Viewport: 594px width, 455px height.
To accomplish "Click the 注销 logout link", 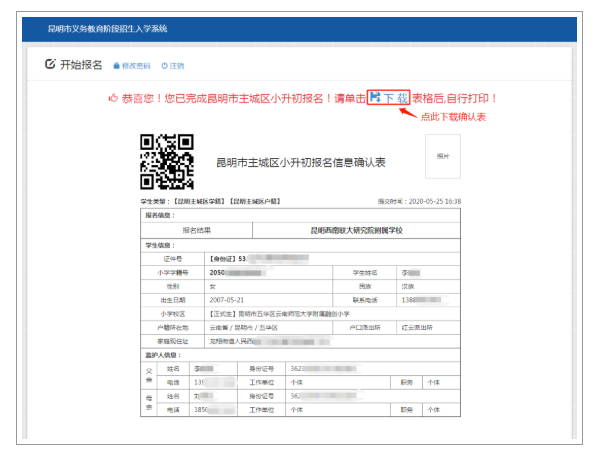I will pyautogui.click(x=177, y=66).
